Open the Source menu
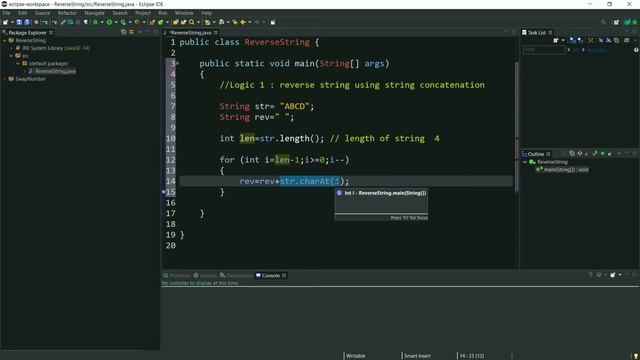Viewport: 640px width, 360px height. pos(42,13)
